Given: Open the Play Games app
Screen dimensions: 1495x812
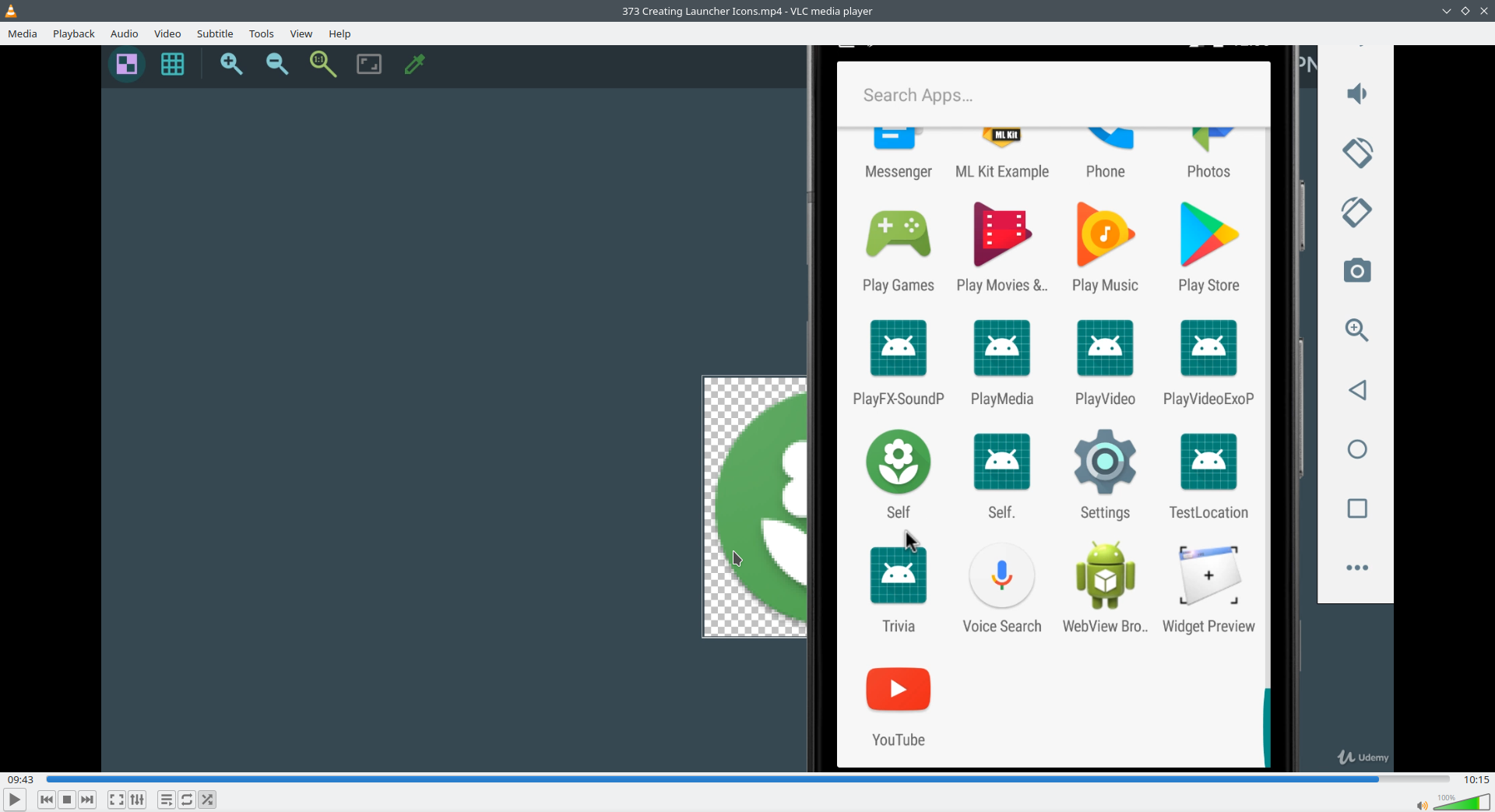Looking at the screenshot, I should click(x=899, y=248).
